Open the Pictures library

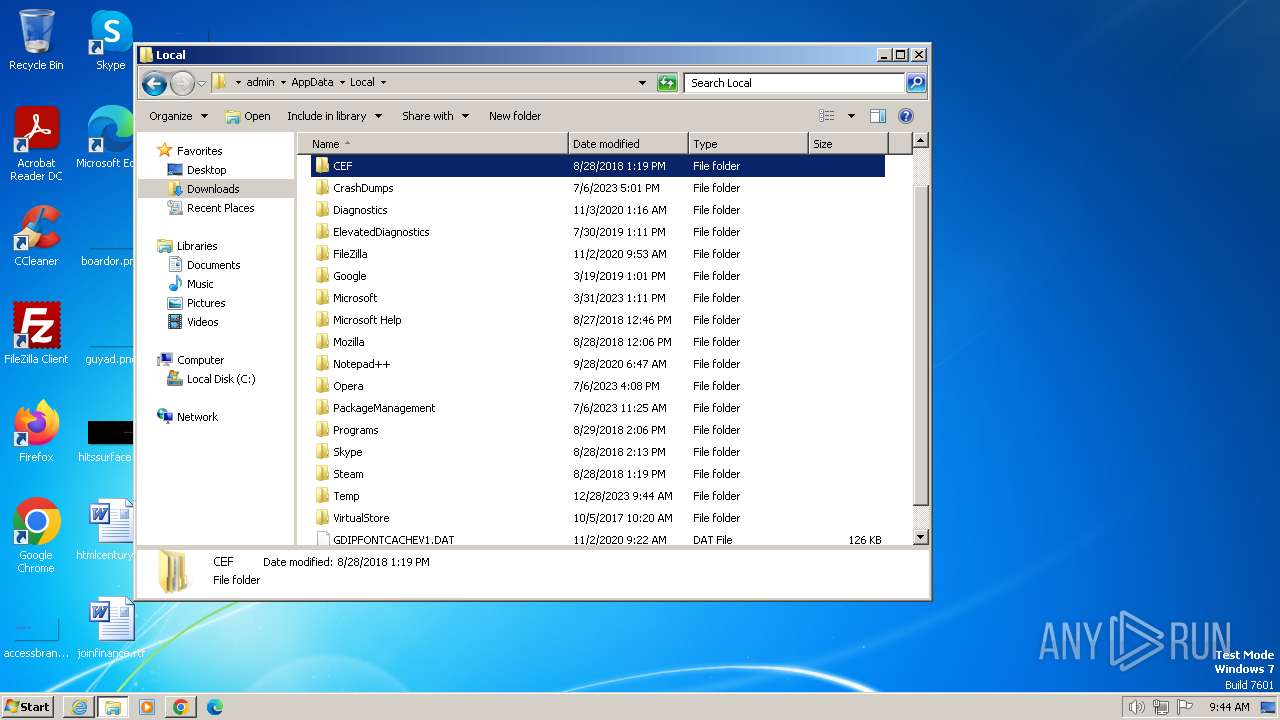coord(206,303)
